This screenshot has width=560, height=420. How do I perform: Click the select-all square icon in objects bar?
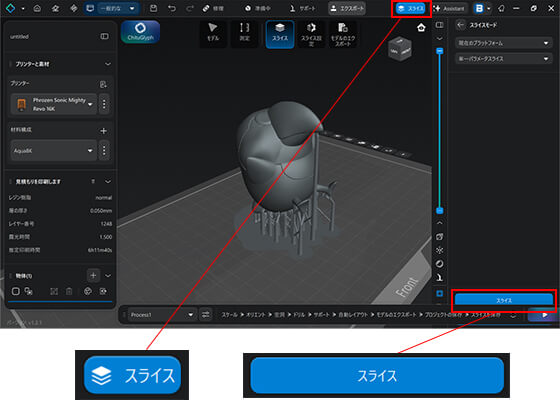pos(15,291)
